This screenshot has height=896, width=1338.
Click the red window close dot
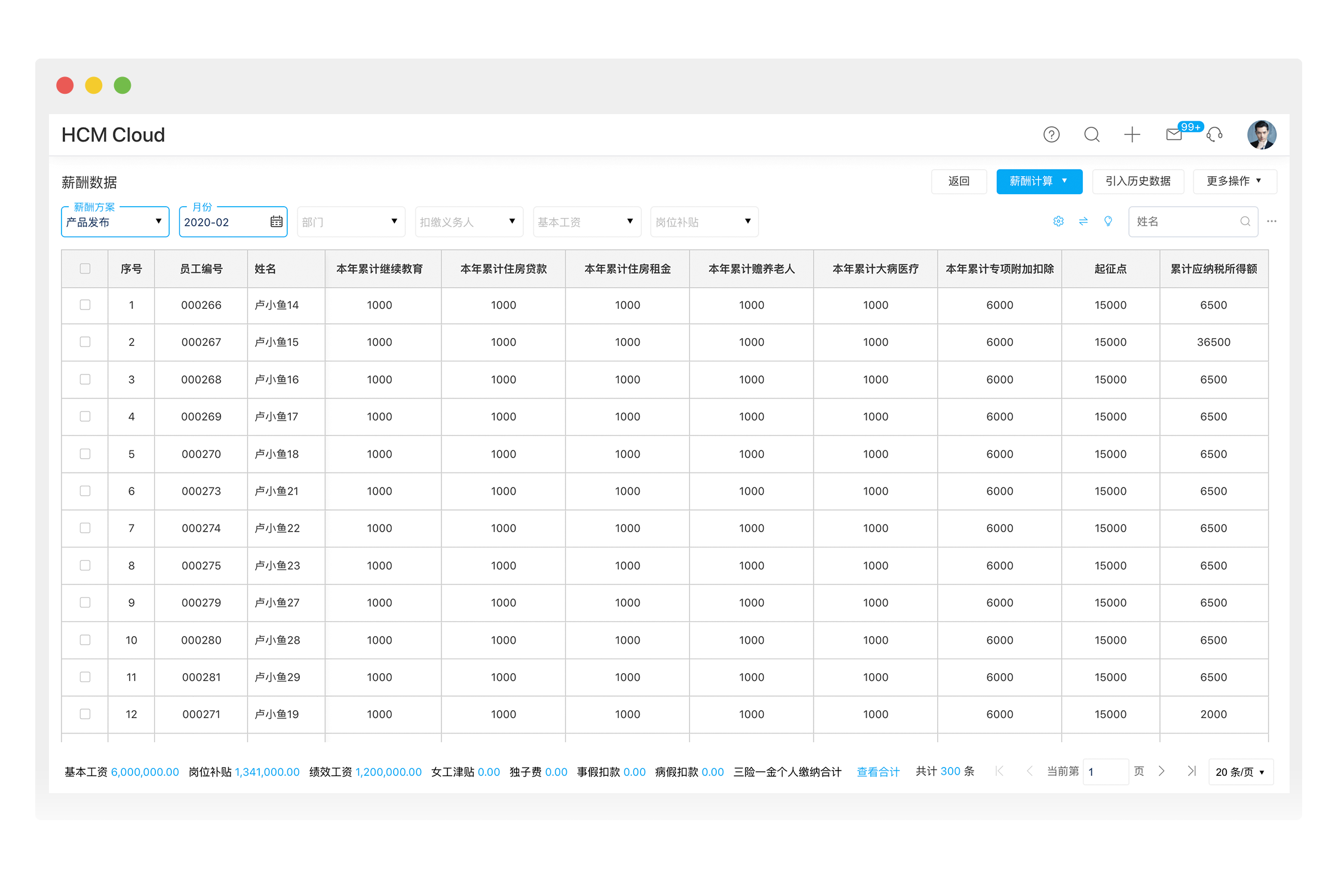point(65,85)
